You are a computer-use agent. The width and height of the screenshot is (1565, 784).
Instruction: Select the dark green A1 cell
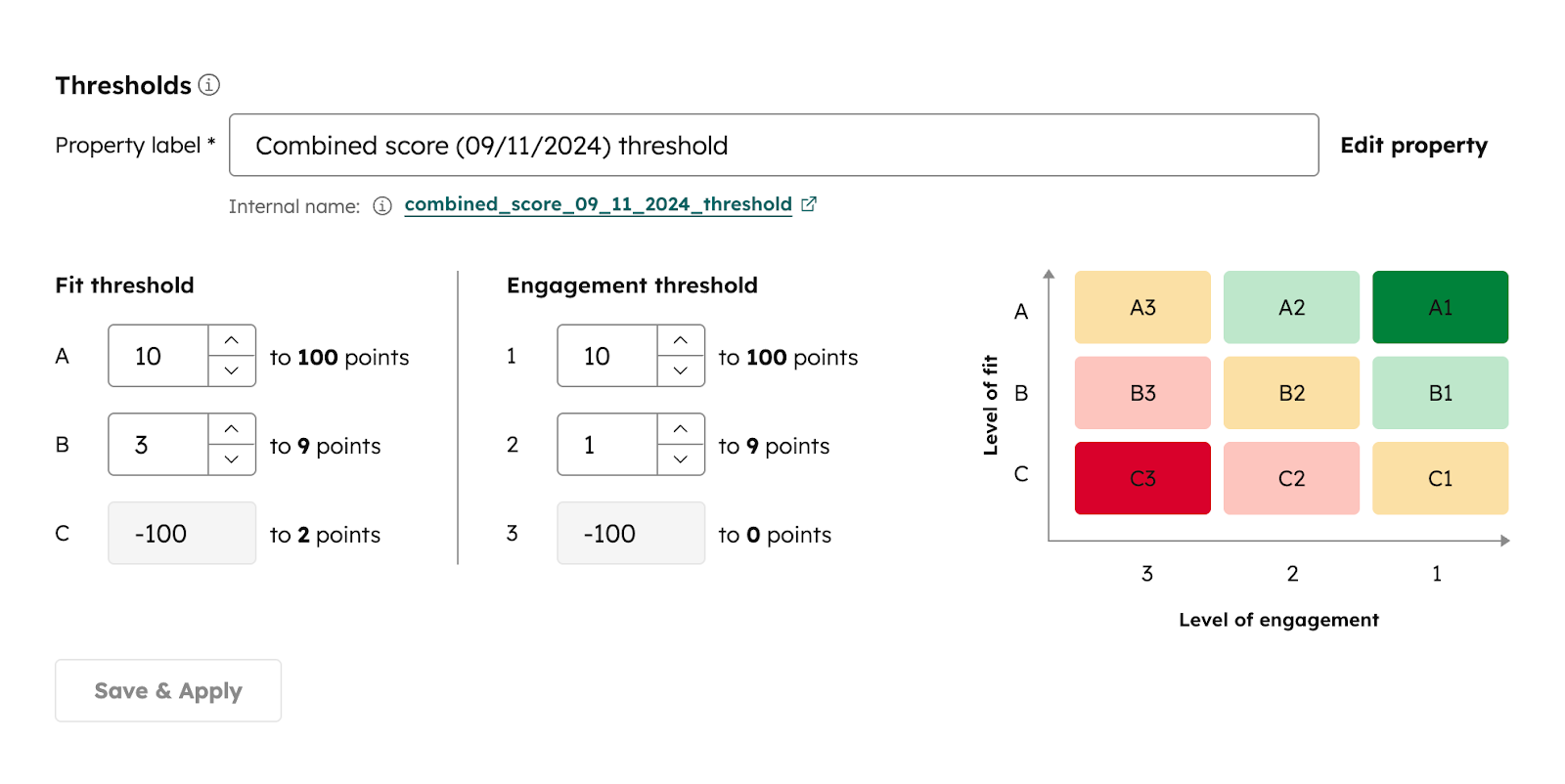click(1440, 308)
